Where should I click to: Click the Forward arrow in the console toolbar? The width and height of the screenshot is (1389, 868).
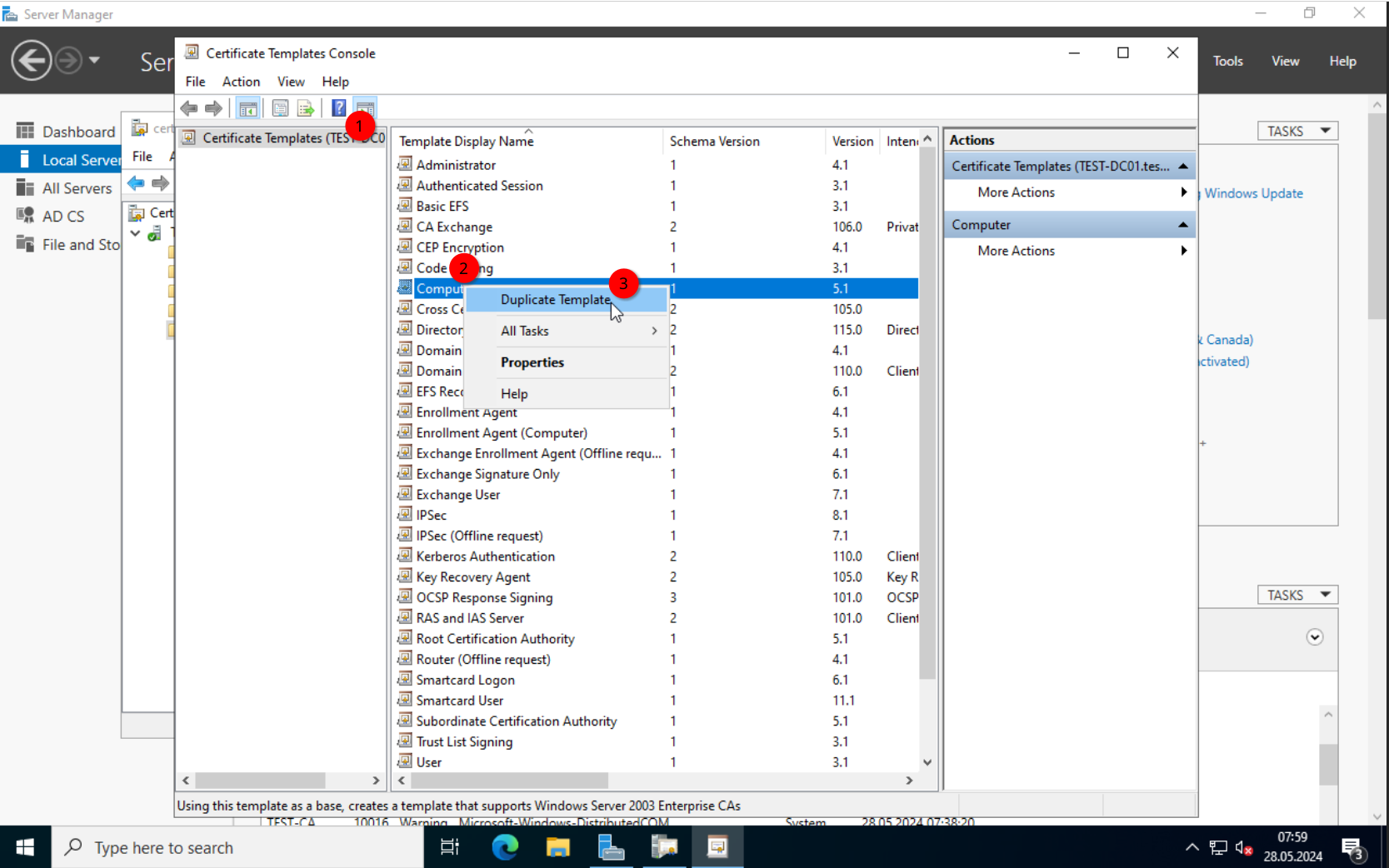[213, 108]
